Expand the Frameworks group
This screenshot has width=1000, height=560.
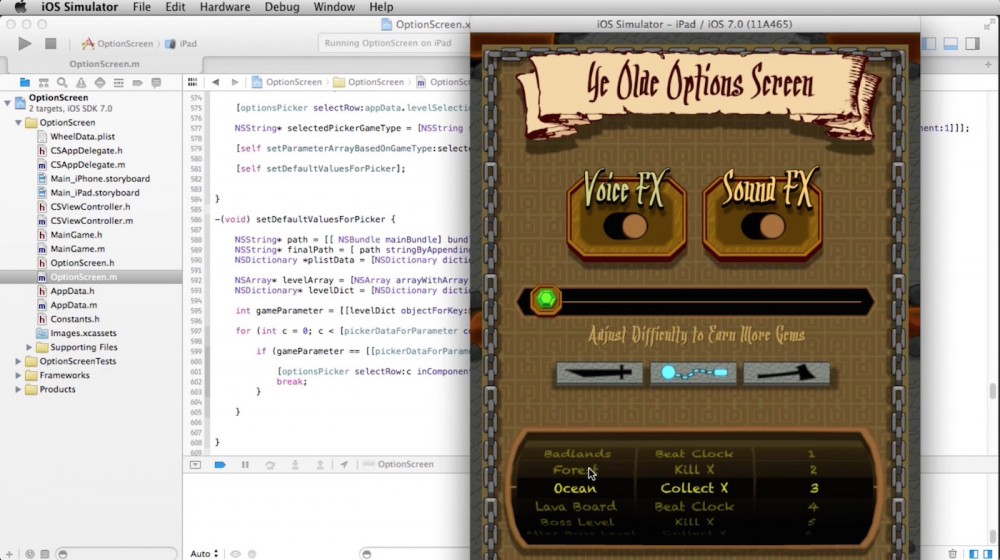[x=19, y=375]
